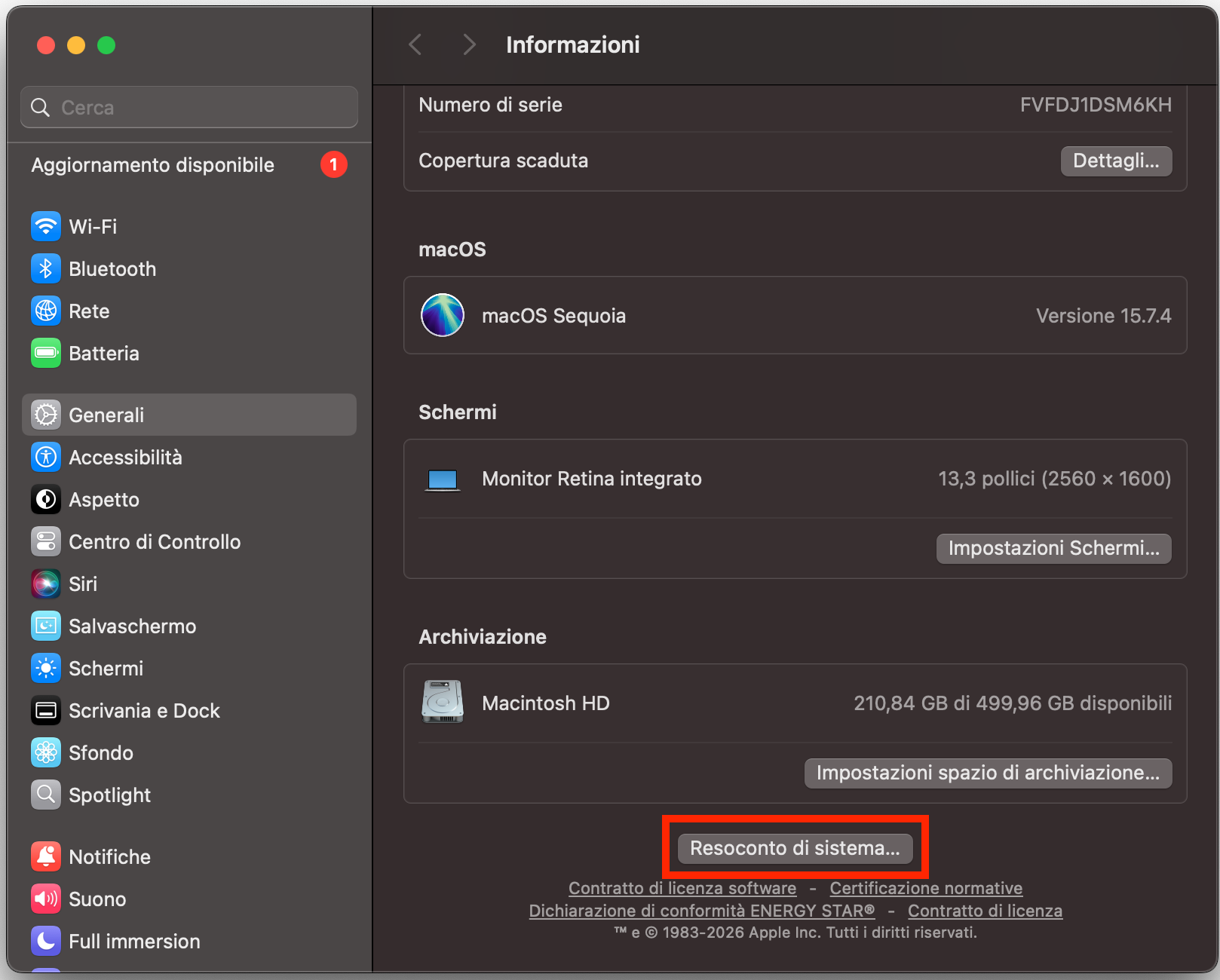Click the back navigation chevron
The width and height of the screenshot is (1220, 980).
(415, 44)
